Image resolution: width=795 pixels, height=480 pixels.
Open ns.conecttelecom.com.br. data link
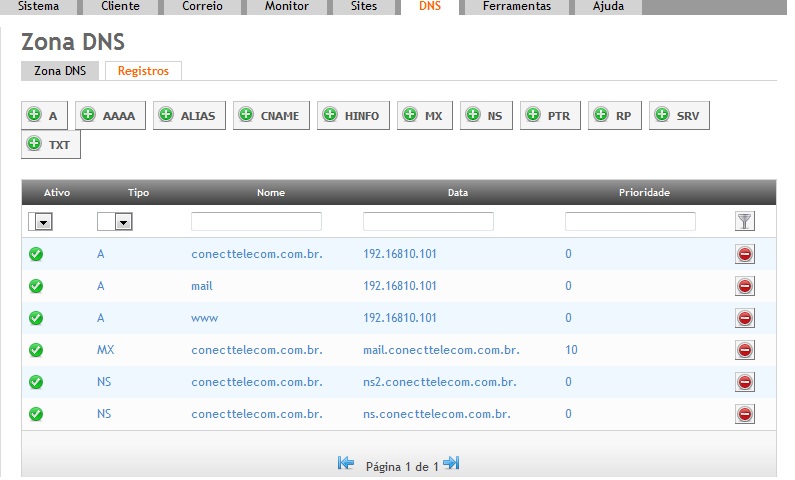437,414
